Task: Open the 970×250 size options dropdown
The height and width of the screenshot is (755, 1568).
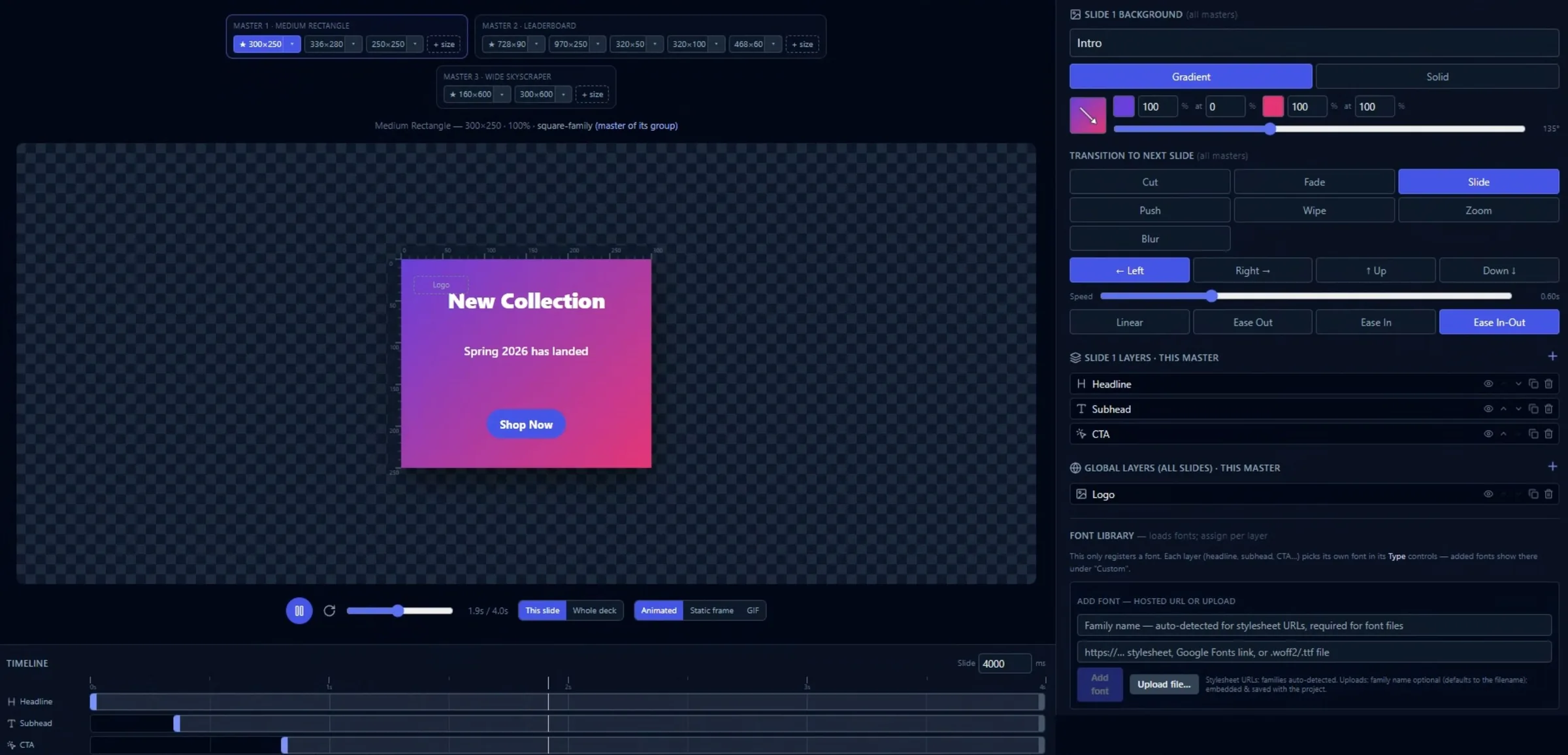Action: (597, 44)
